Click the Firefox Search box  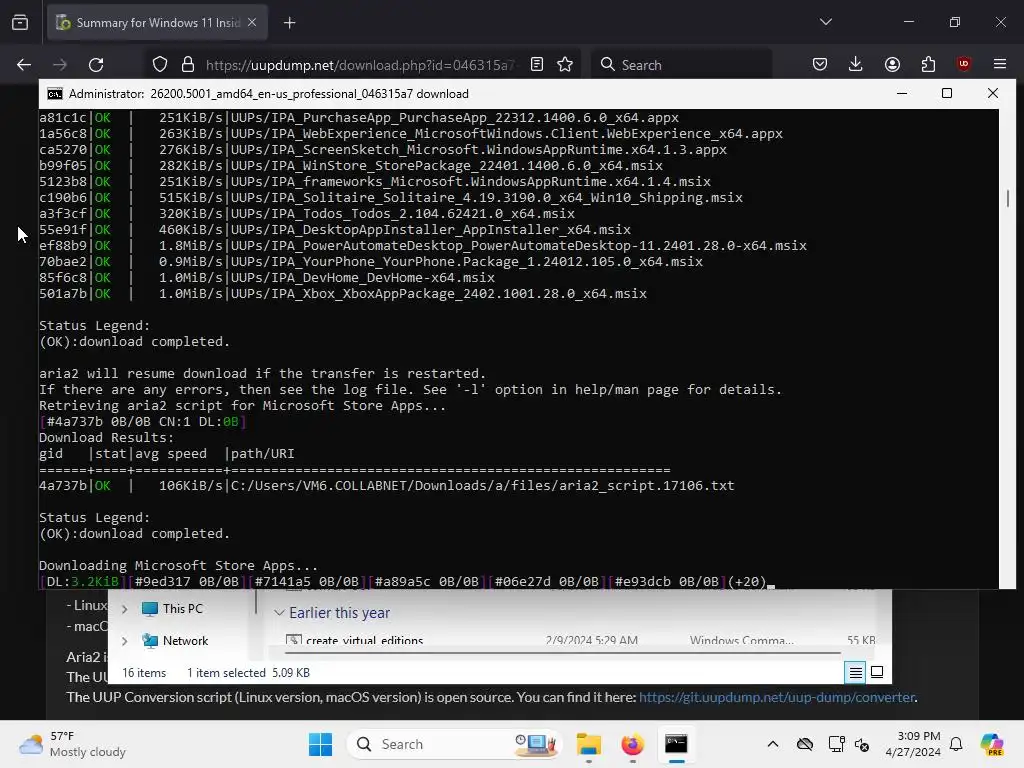pos(682,65)
